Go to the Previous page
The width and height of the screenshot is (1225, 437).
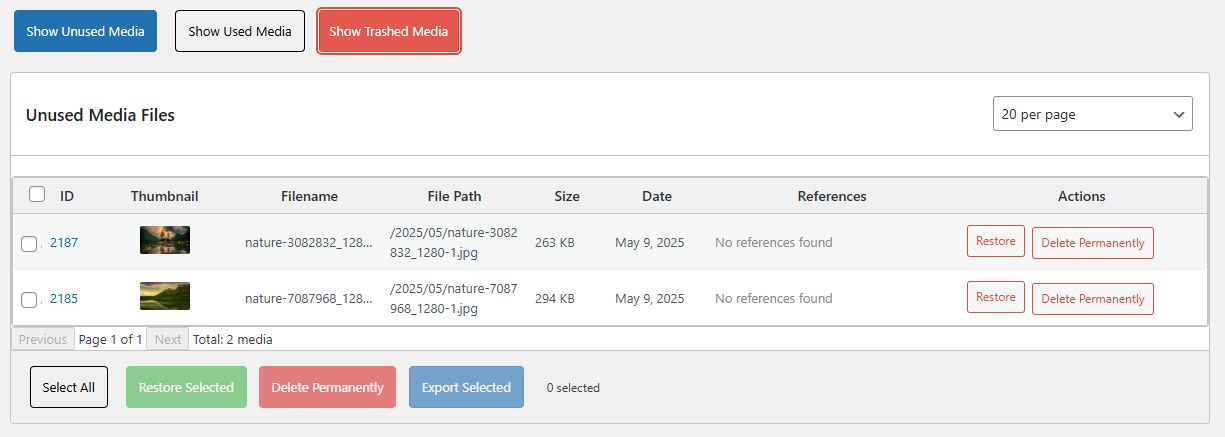[x=43, y=339]
